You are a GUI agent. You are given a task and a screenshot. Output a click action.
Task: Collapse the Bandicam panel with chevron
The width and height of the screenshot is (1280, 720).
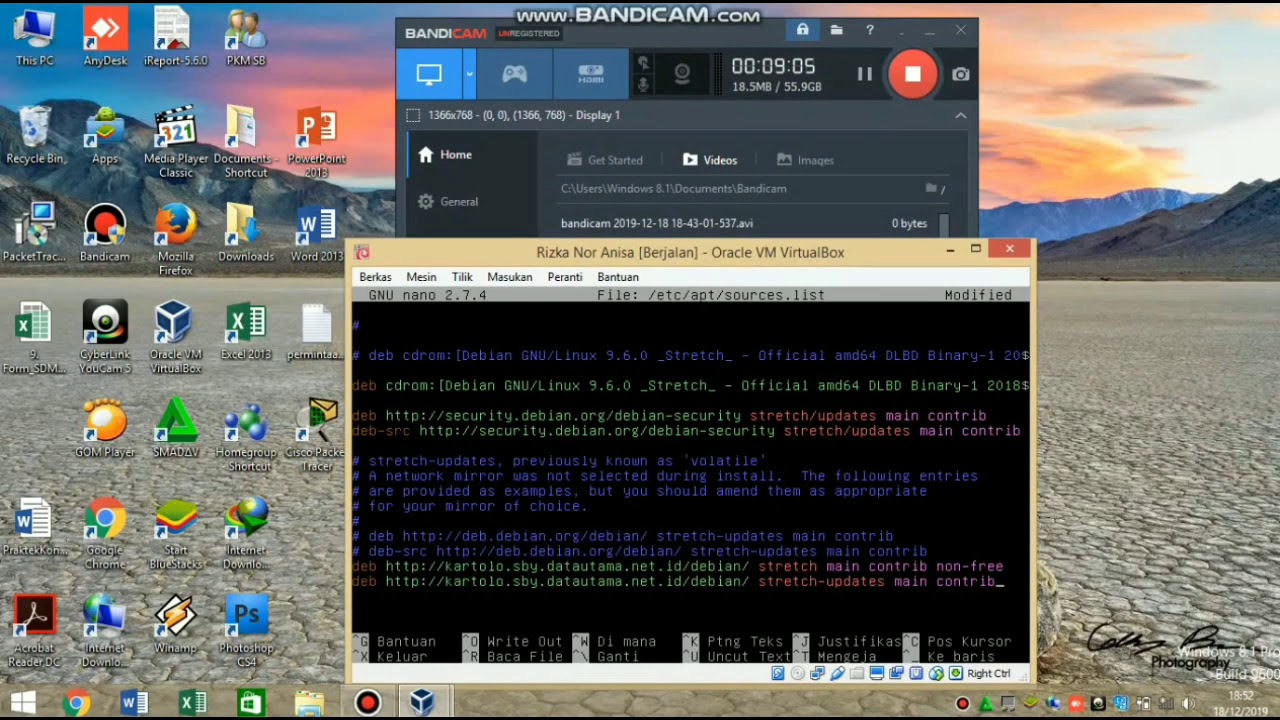[x=960, y=115]
